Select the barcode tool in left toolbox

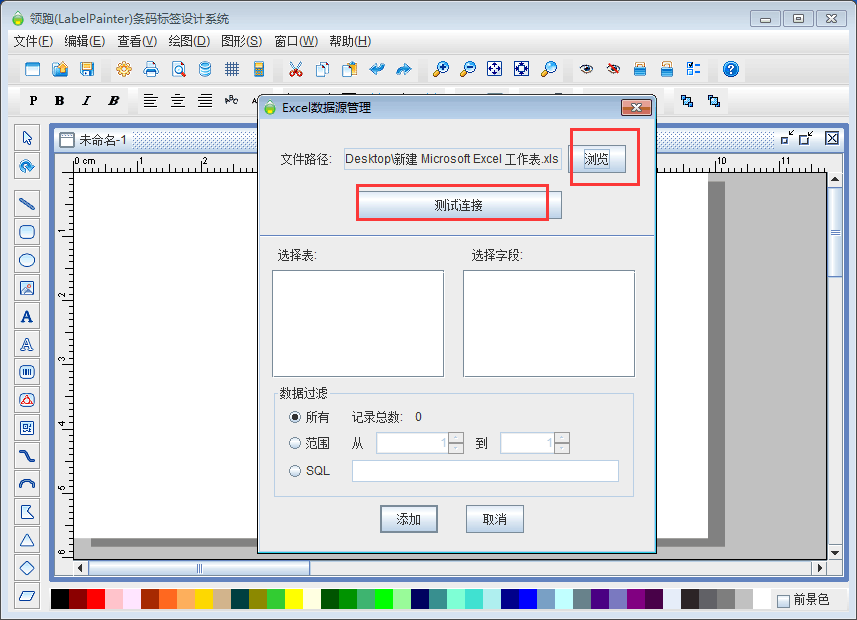coord(27,372)
